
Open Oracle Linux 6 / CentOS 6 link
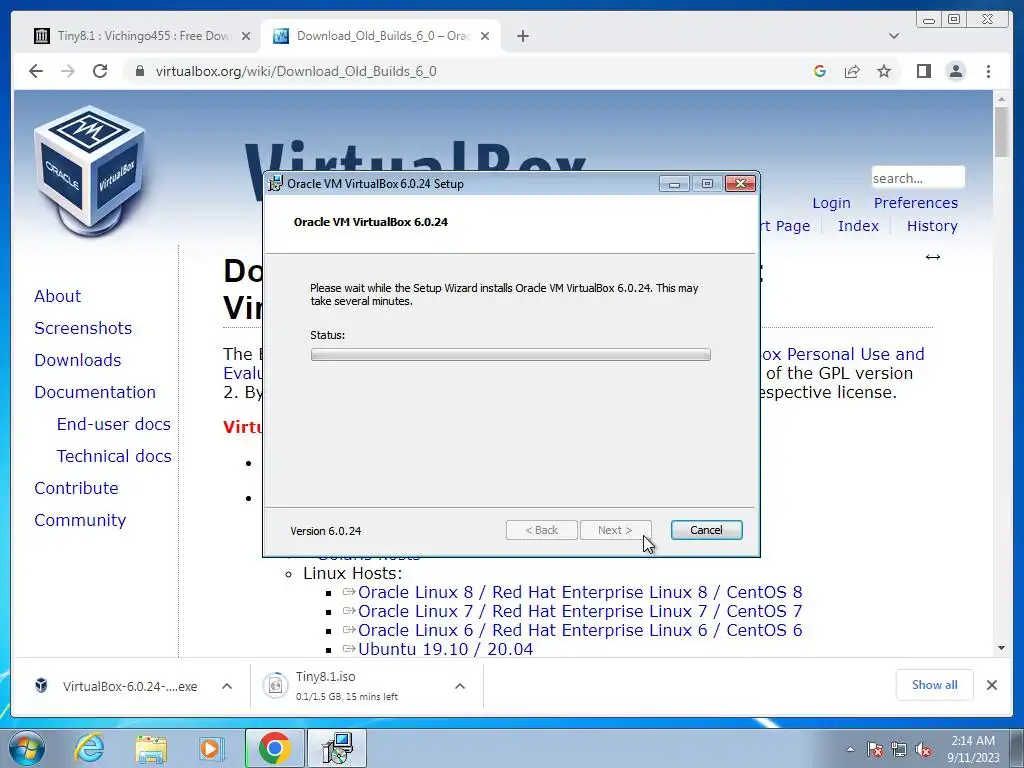tap(580, 630)
